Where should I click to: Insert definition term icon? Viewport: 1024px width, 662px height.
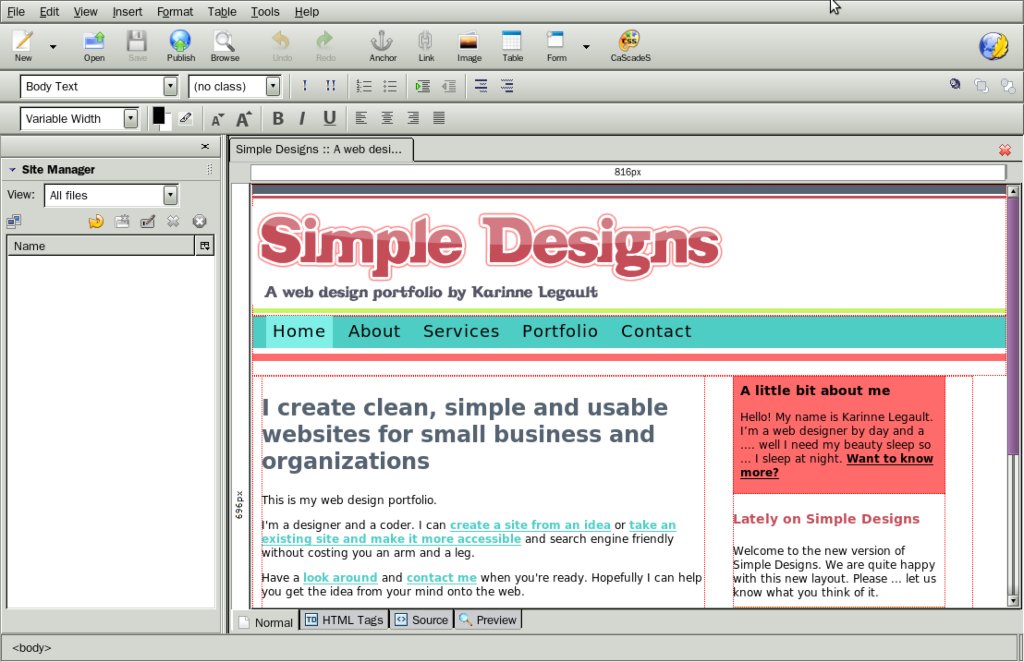click(481, 86)
